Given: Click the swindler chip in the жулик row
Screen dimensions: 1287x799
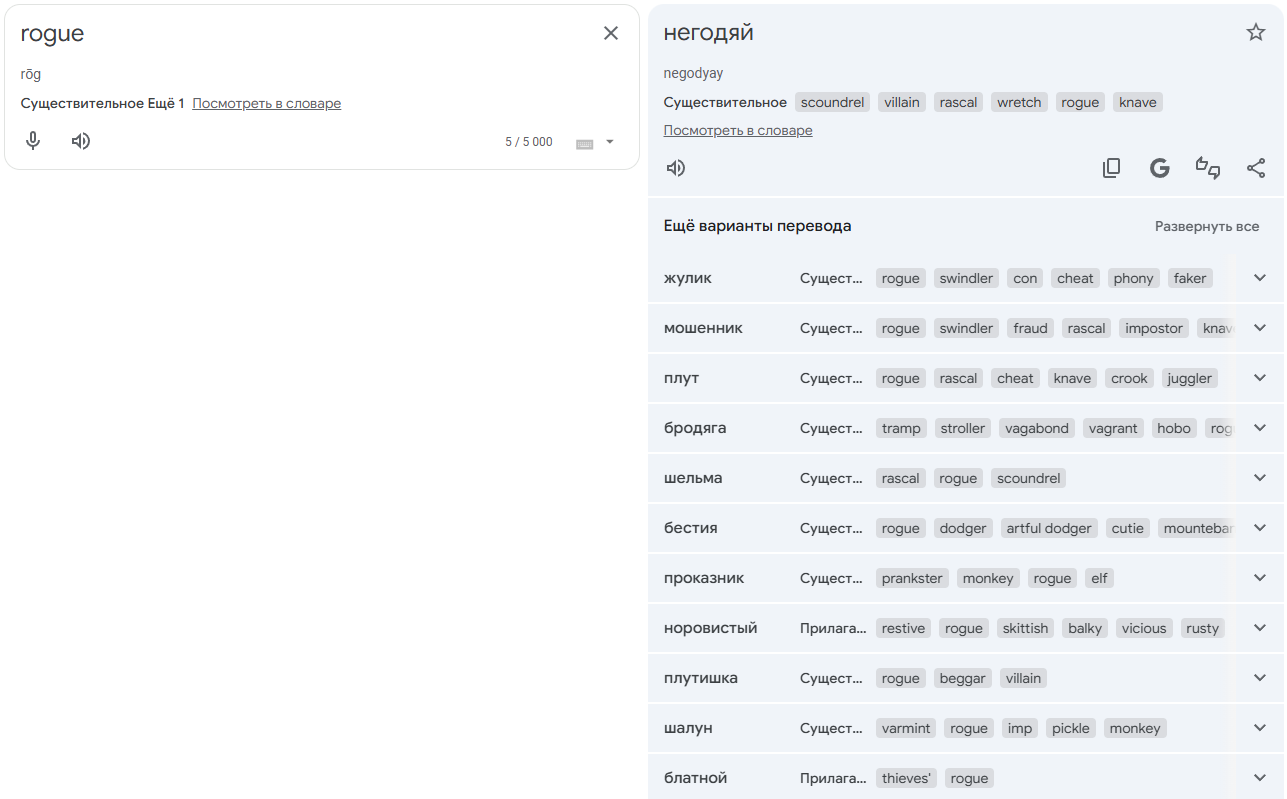Looking at the screenshot, I should (x=966, y=278).
